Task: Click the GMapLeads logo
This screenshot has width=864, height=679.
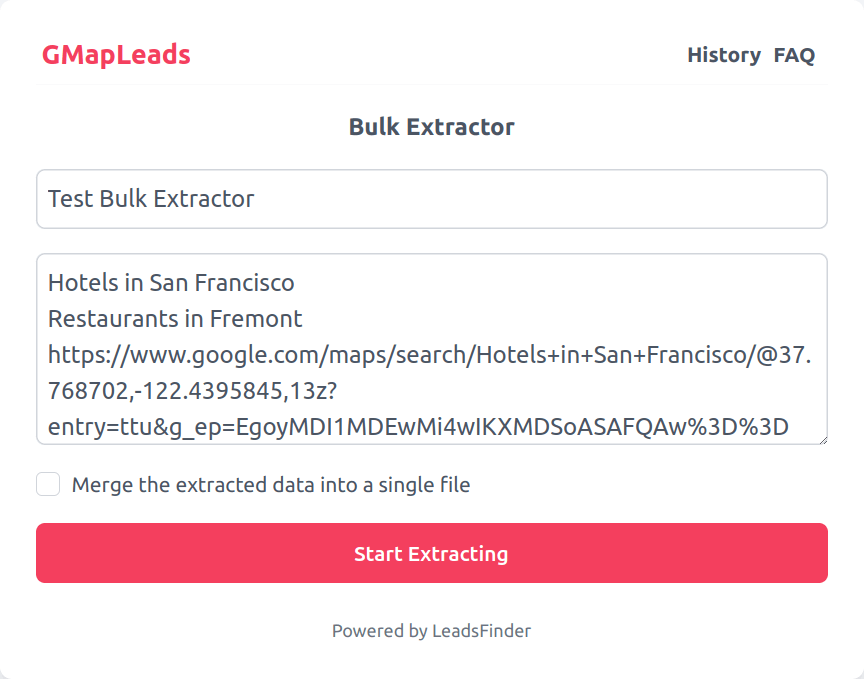Action: 116,55
